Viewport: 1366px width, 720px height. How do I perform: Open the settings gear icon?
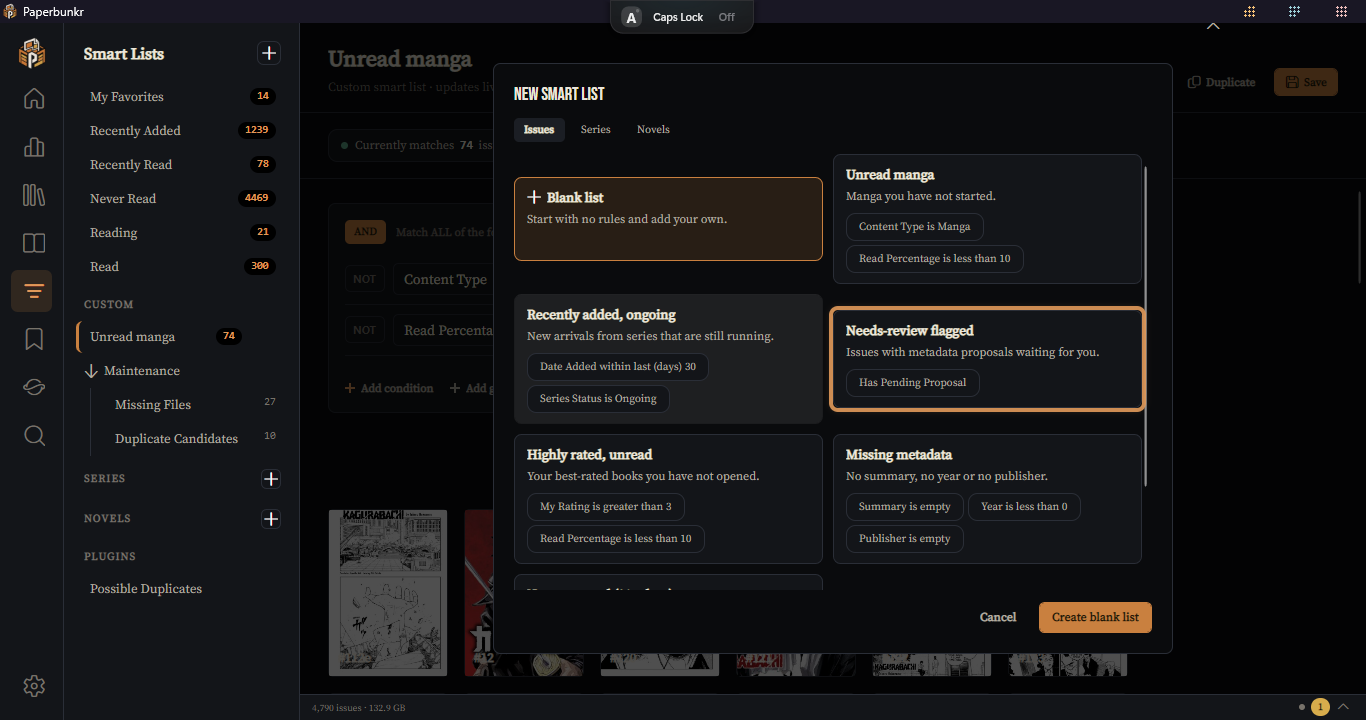coord(34,686)
